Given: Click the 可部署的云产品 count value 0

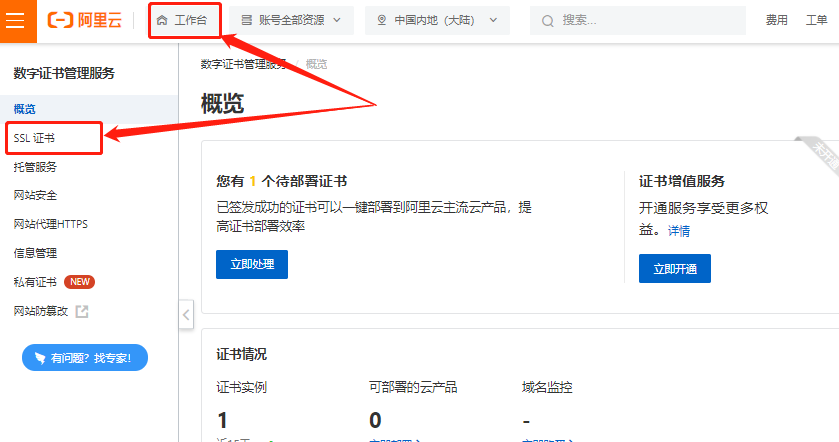Looking at the screenshot, I should tap(375, 420).
